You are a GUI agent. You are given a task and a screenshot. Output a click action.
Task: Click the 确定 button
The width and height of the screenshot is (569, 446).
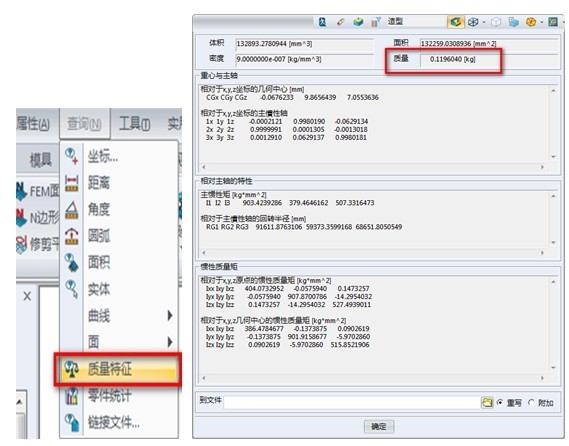click(x=379, y=426)
